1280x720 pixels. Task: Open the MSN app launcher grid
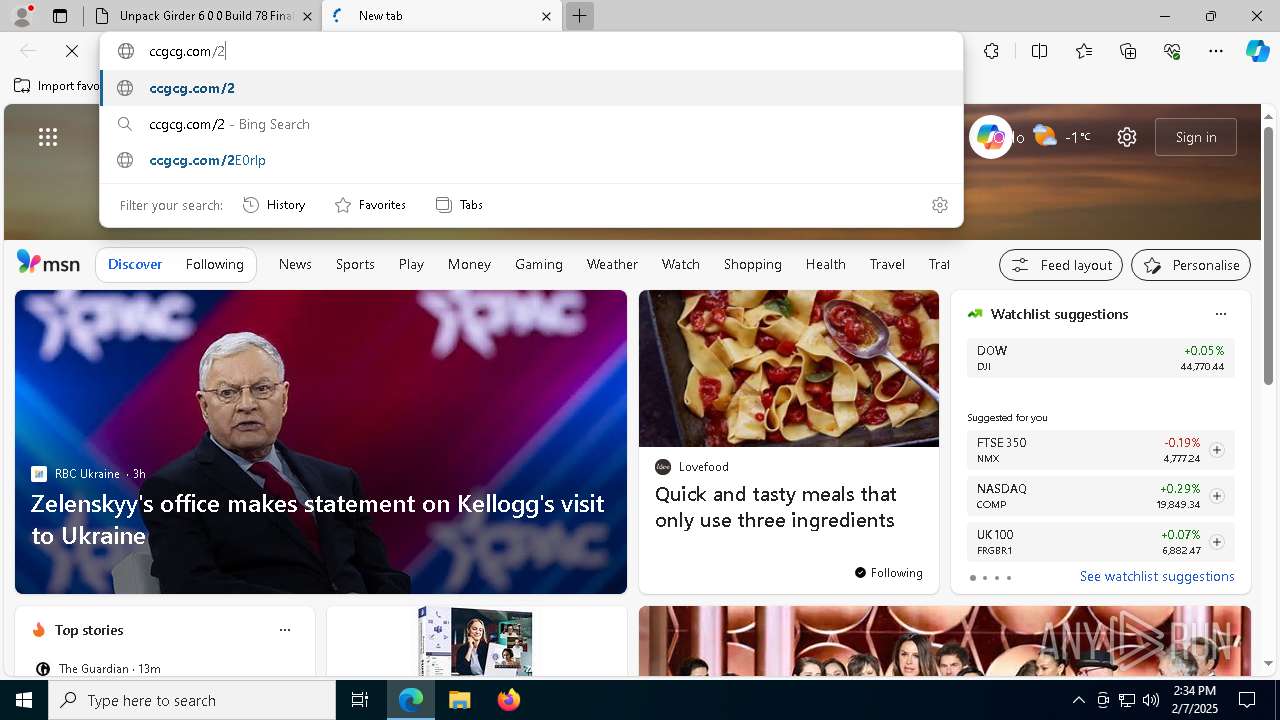point(48,137)
